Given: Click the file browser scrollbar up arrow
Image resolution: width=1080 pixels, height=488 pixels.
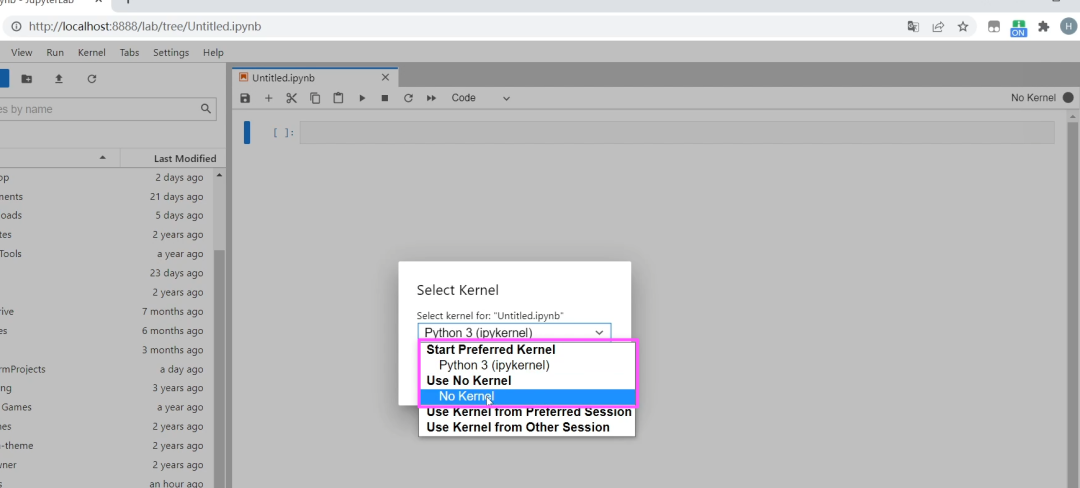Looking at the screenshot, I should click(219, 176).
